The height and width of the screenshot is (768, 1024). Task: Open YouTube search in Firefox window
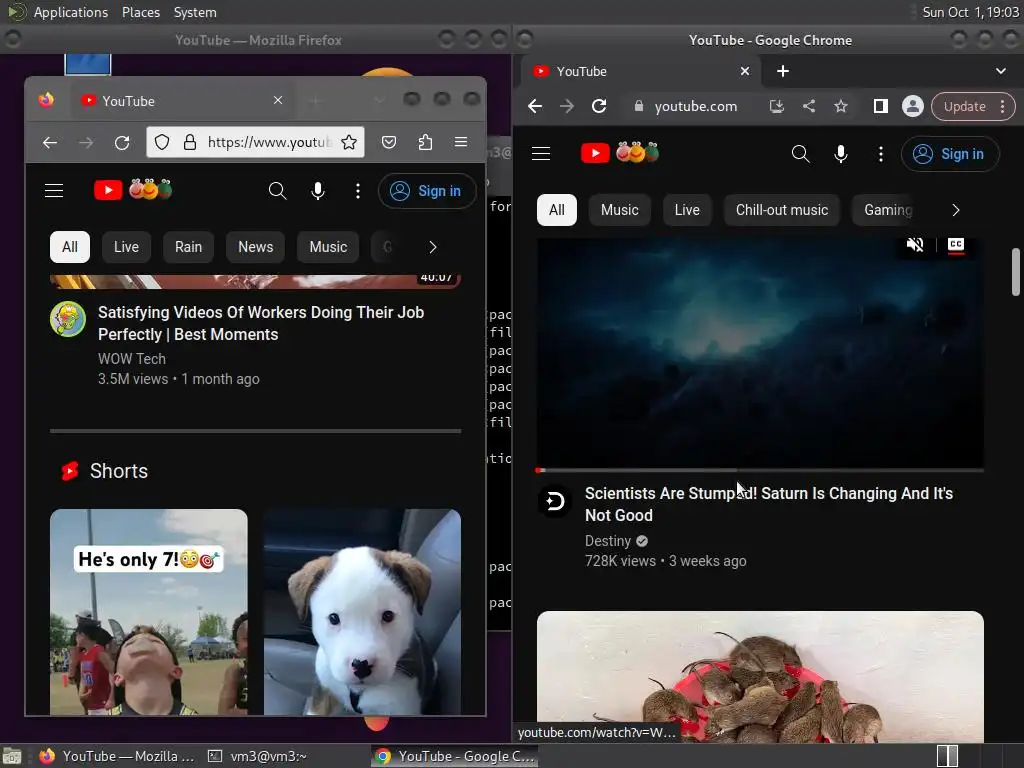(278, 191)
